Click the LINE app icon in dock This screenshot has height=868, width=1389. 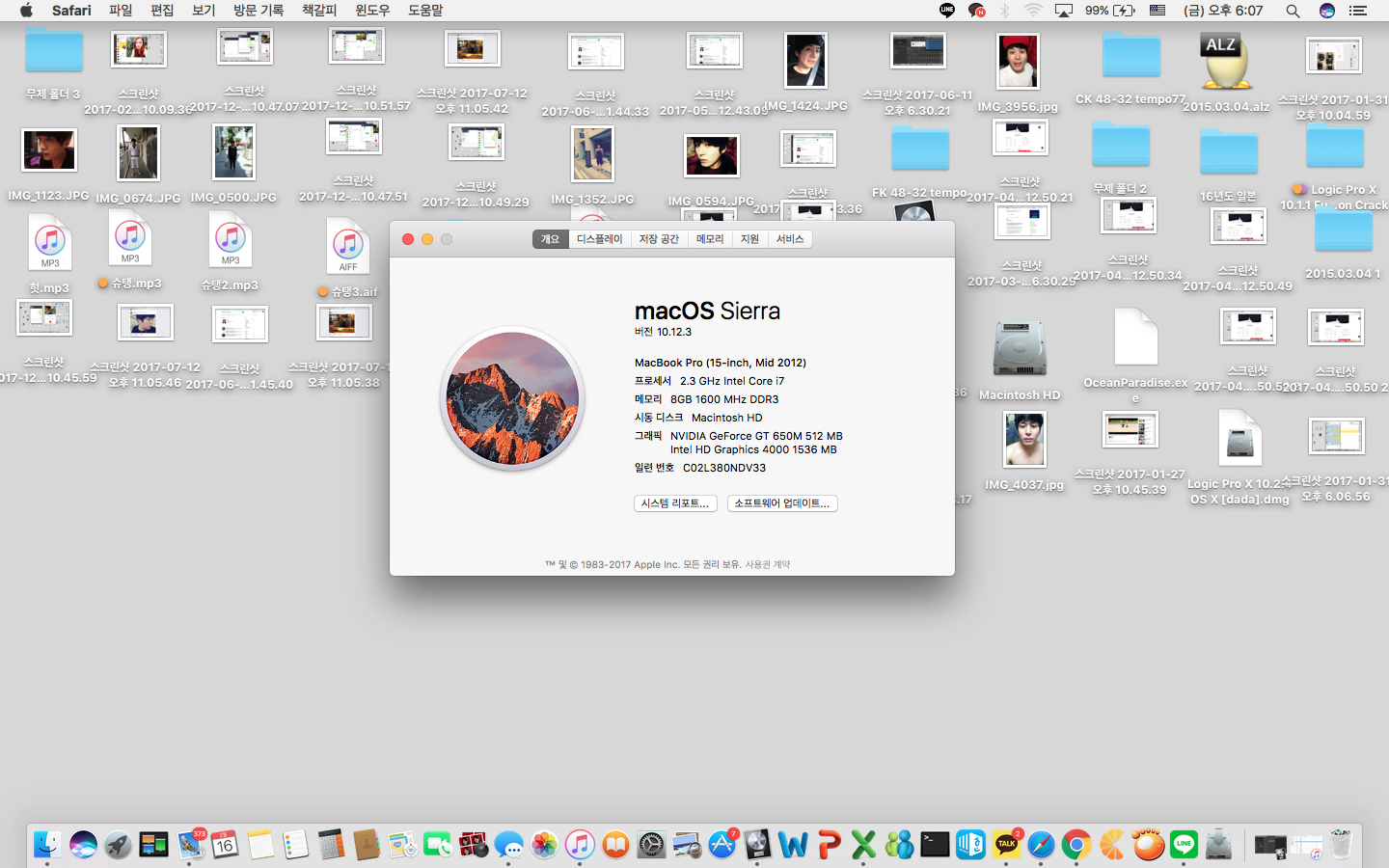coord(1184,845)
